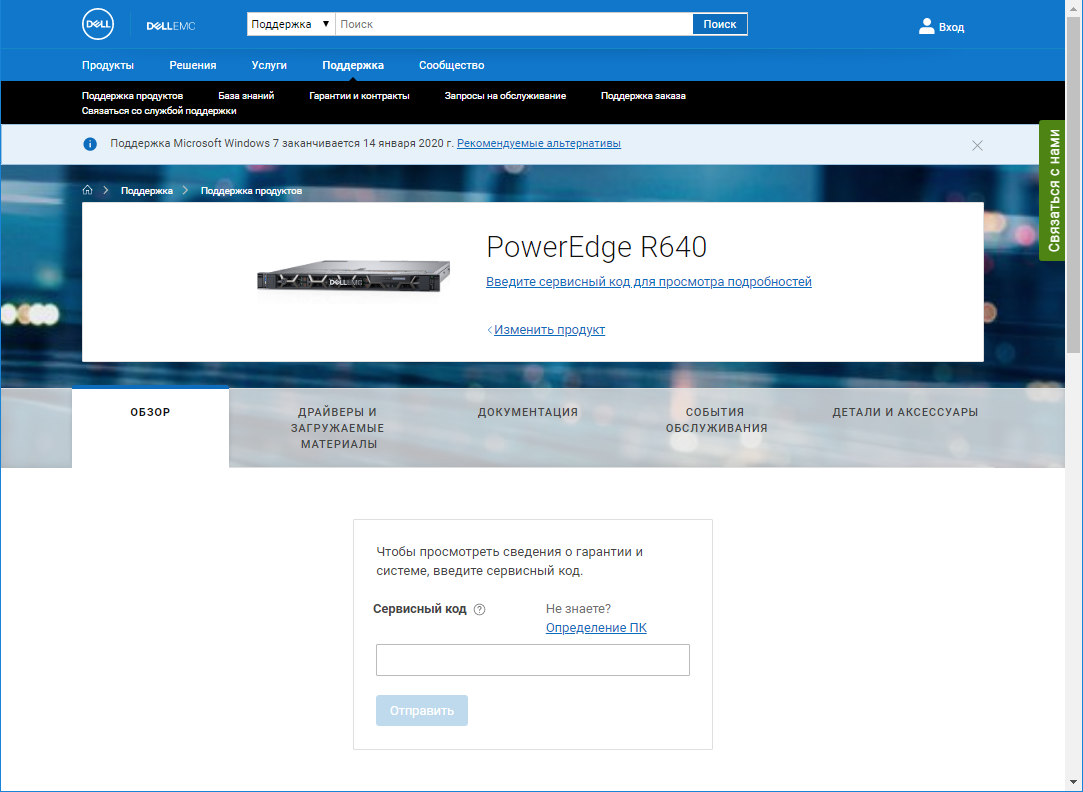Click the PowerEdge R640 heading
The width and height of the screenshot is (1083, 792).
point(597,247)
